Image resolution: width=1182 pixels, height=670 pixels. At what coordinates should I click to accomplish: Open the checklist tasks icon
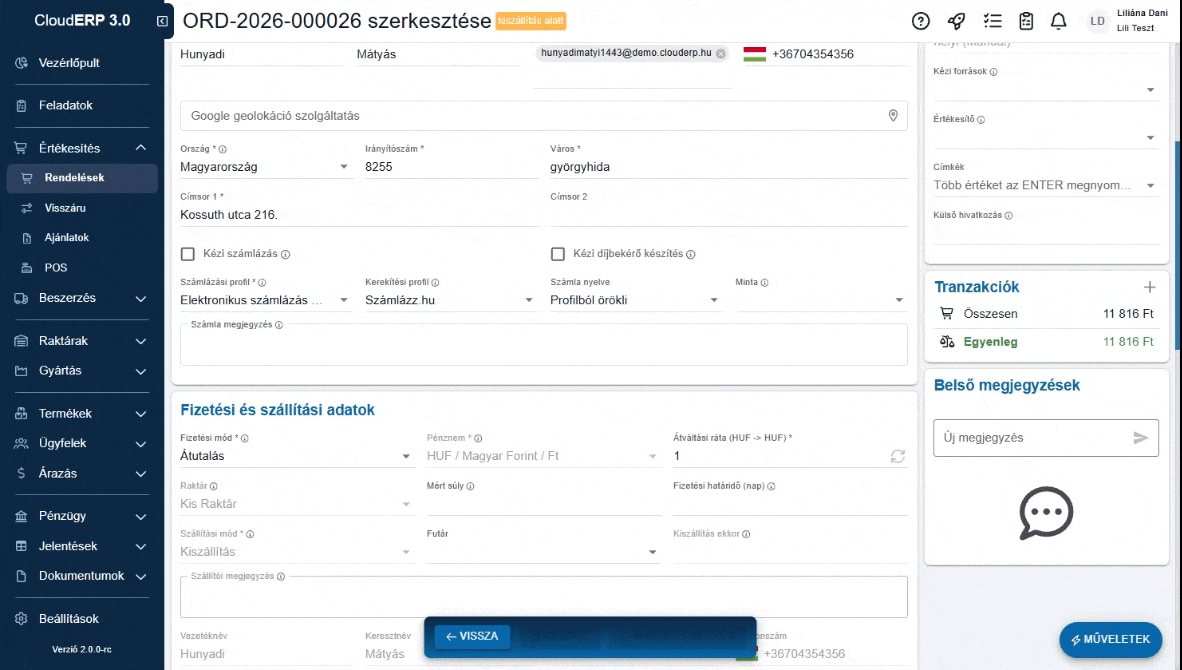[x=992, y=21]
